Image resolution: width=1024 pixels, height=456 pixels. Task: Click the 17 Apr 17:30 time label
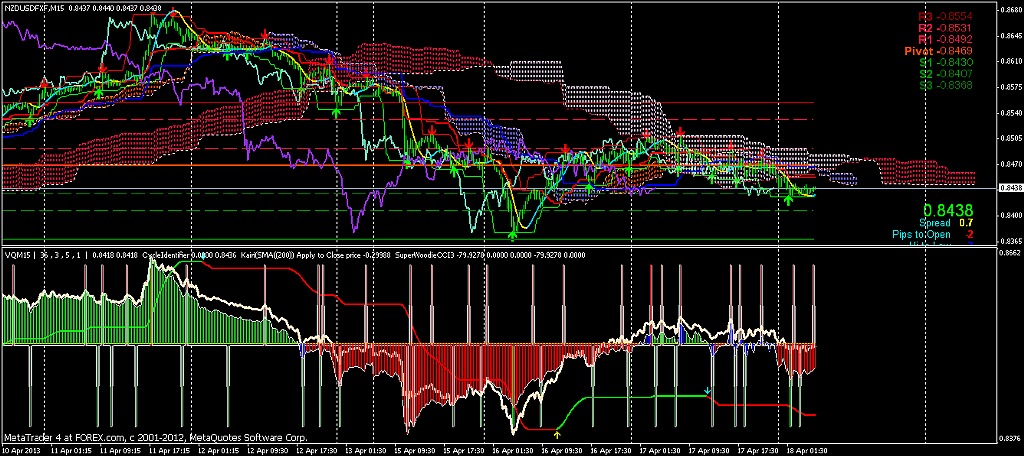(x=756, y=451)
